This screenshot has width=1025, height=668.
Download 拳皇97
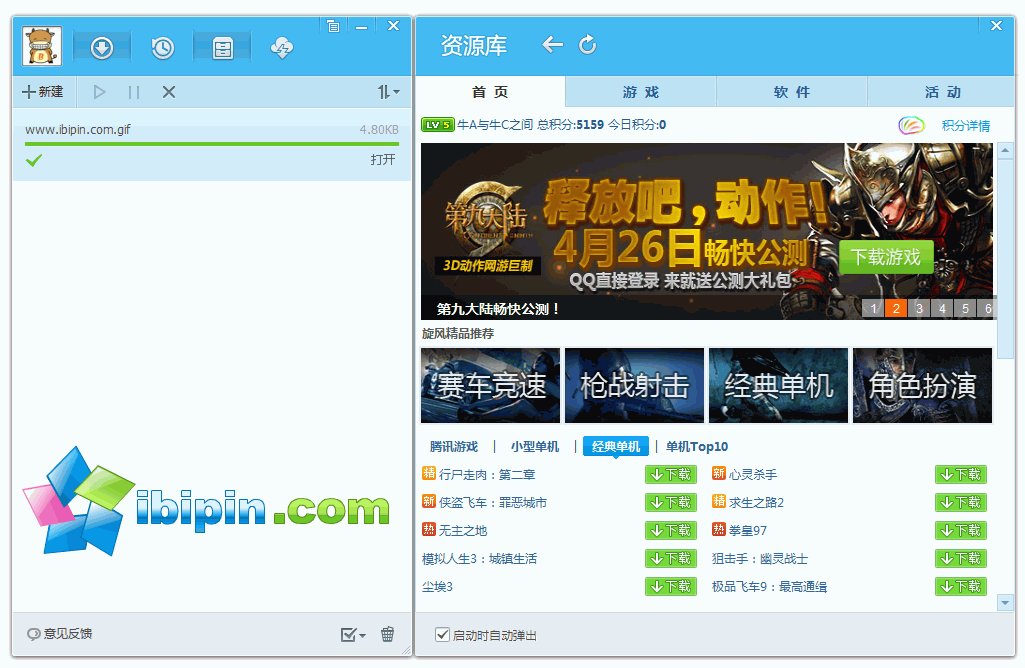pos(961,531)
